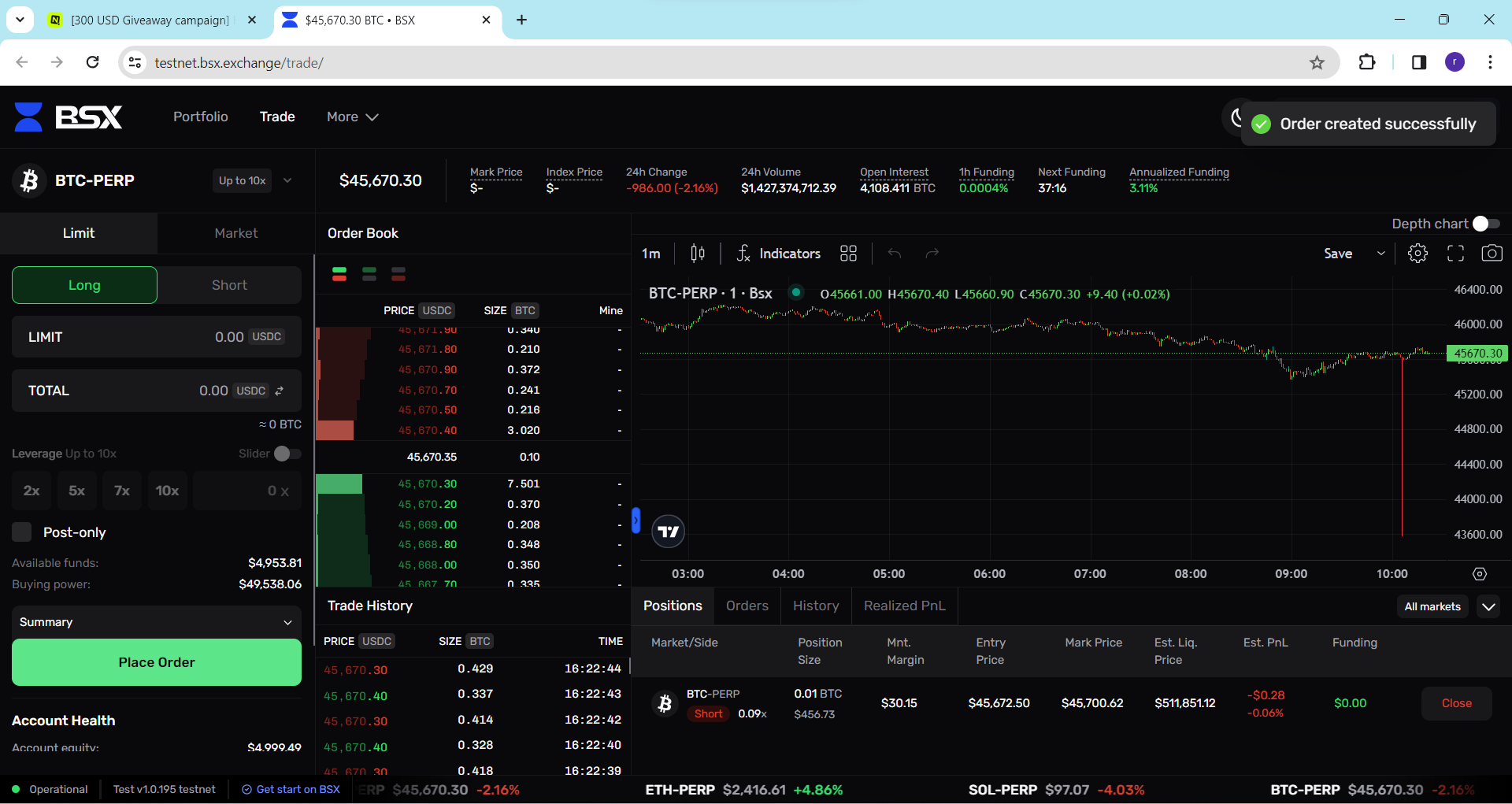
Task: Click the chart fullscreen icon
Action: tap(1455, 254)
